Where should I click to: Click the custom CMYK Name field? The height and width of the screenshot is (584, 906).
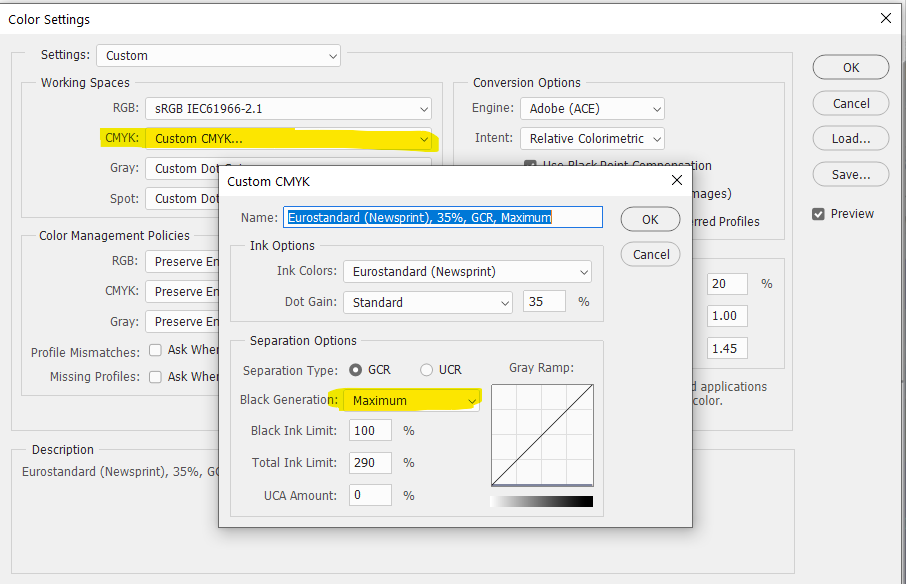coord(442,217)
